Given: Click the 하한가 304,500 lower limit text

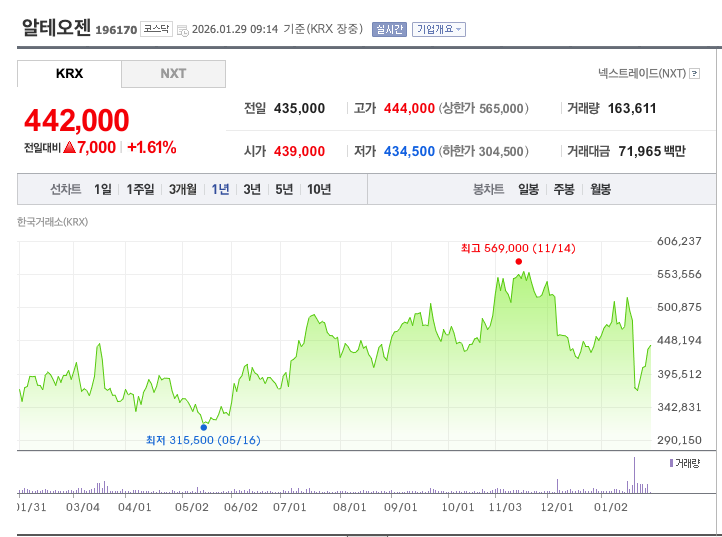Looking at the screenshot, I should pyautogui.click(x=483, y=152).
